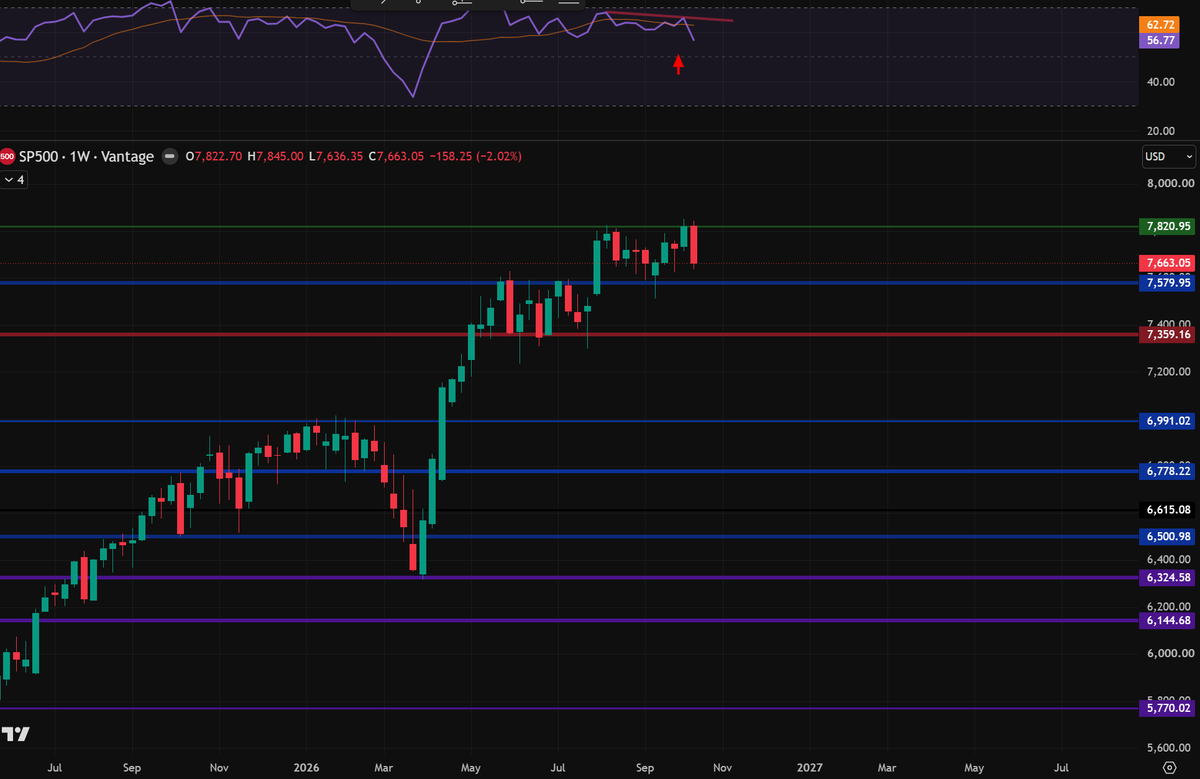Select the 6,615.08 black price label
1200x779 pixels.
coord(1168,510)
